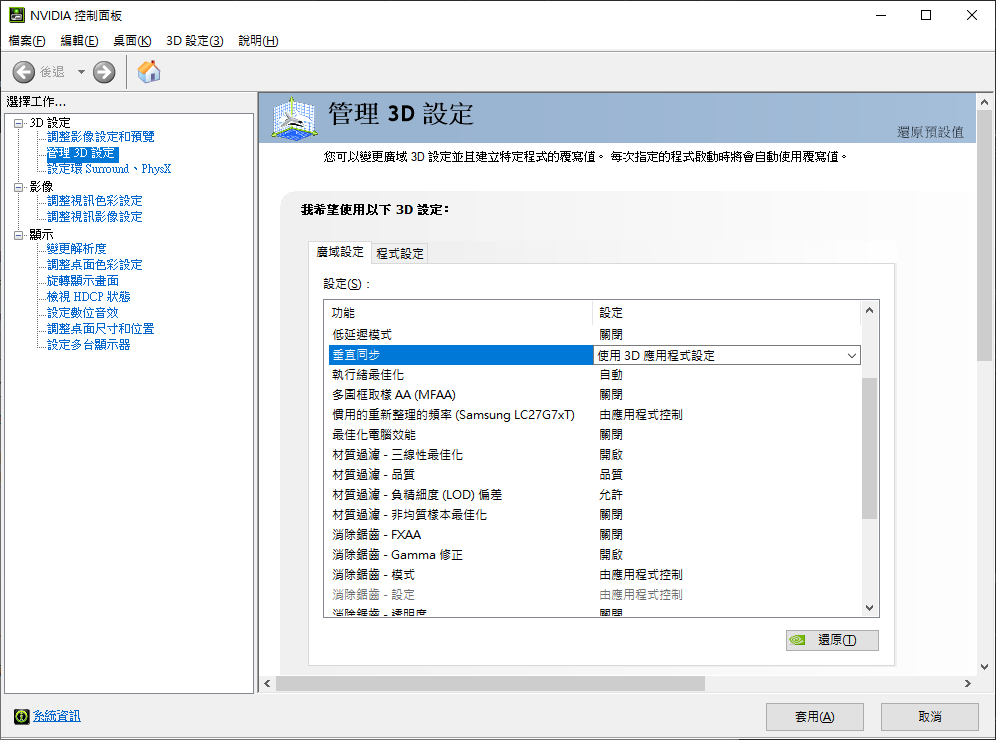
Task: Open the 編輯(E) menu
Action: pos(79,41)
